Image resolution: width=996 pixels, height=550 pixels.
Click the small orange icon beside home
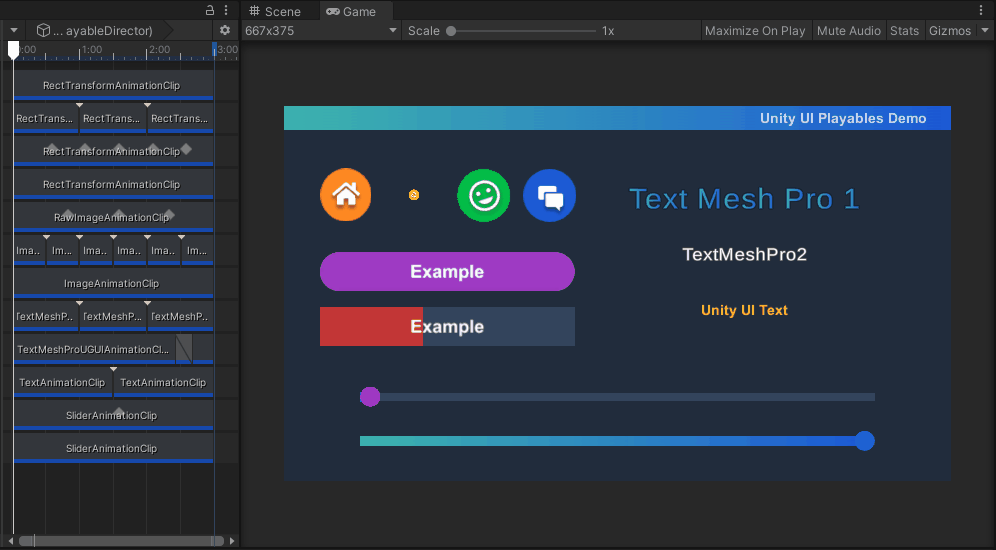point(414,195)
